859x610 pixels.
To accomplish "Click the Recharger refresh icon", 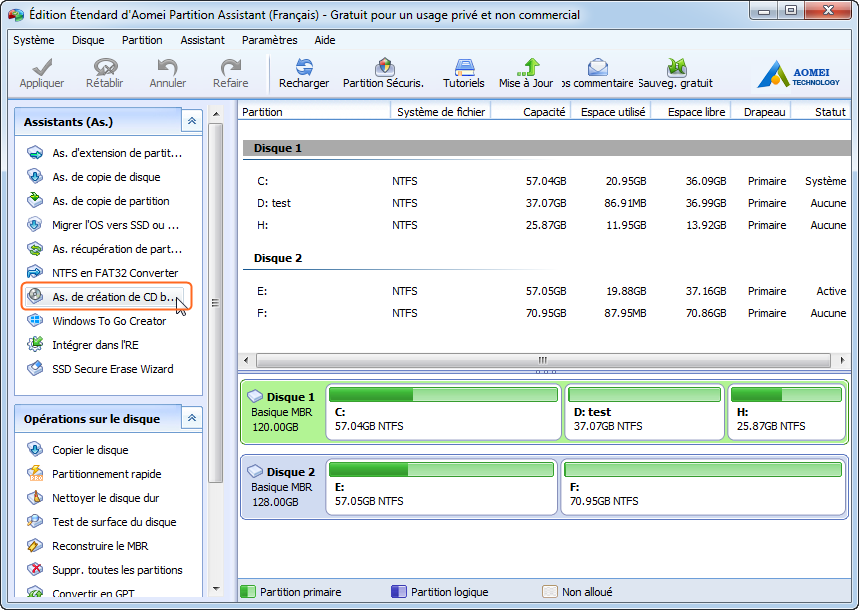I will [x=304, y=67].
